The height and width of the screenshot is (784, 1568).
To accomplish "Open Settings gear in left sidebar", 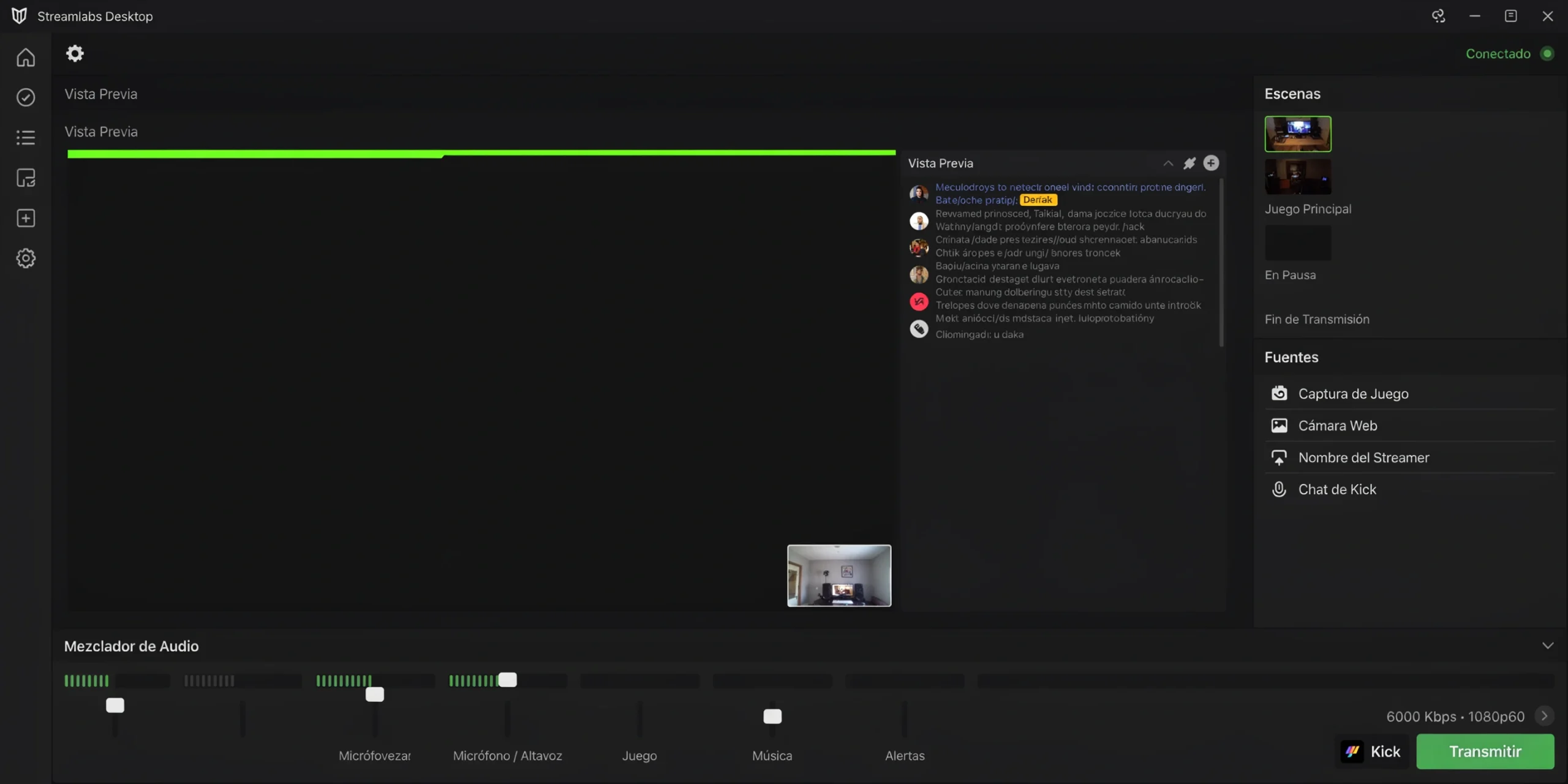I will tap(26, 258).
